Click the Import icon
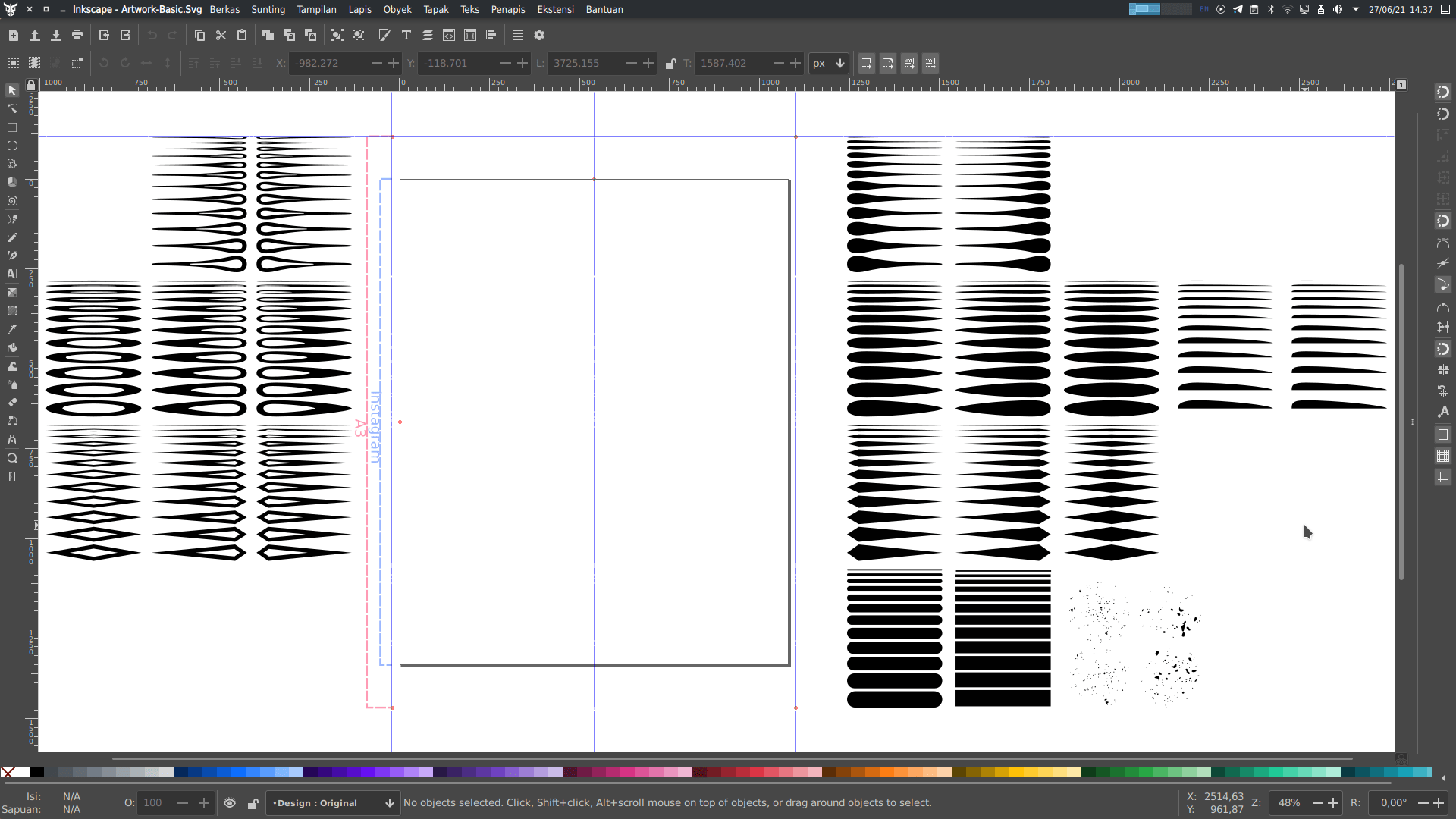This screenshot has height=819, width=1456. point(104,35)
